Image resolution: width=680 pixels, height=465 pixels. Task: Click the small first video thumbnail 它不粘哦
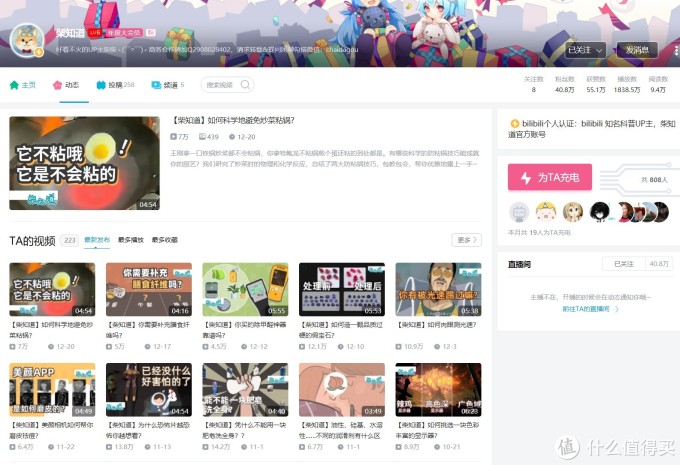(x=52, y=289)
